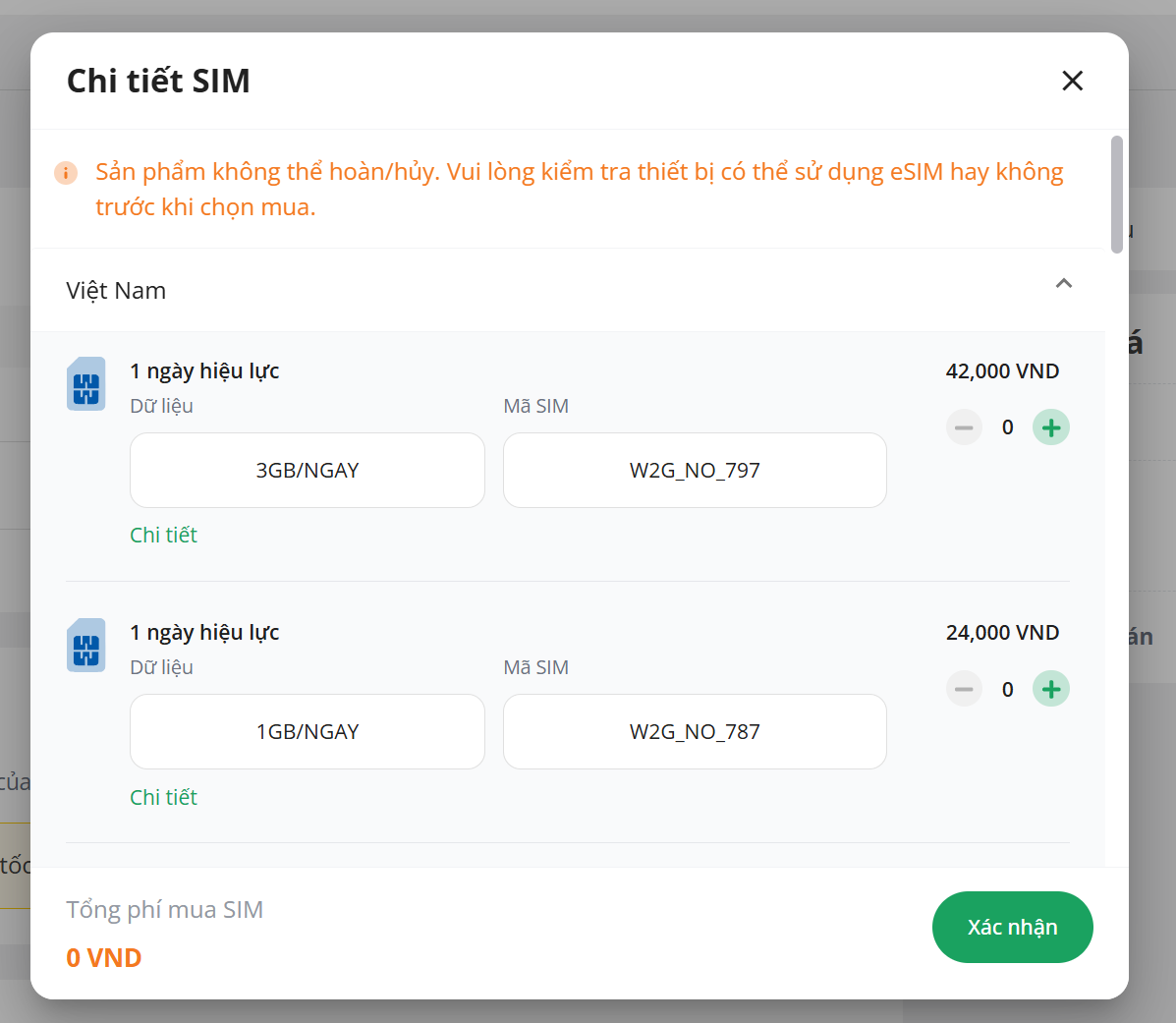Viewport: 1176px width, 1023px height.
Task: Increase quantity of 42,000 VND SIM
Action: tap(1050, 427)
